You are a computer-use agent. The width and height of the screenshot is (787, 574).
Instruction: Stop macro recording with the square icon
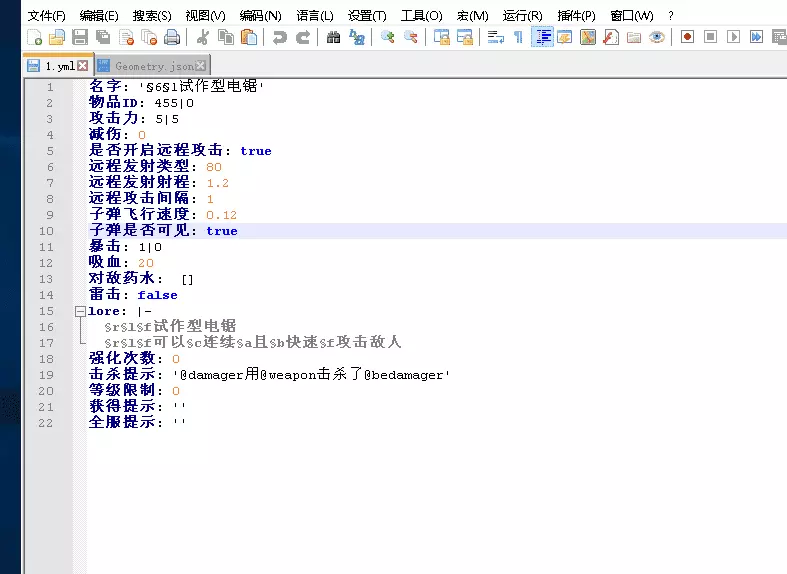(x=710, y=37)
